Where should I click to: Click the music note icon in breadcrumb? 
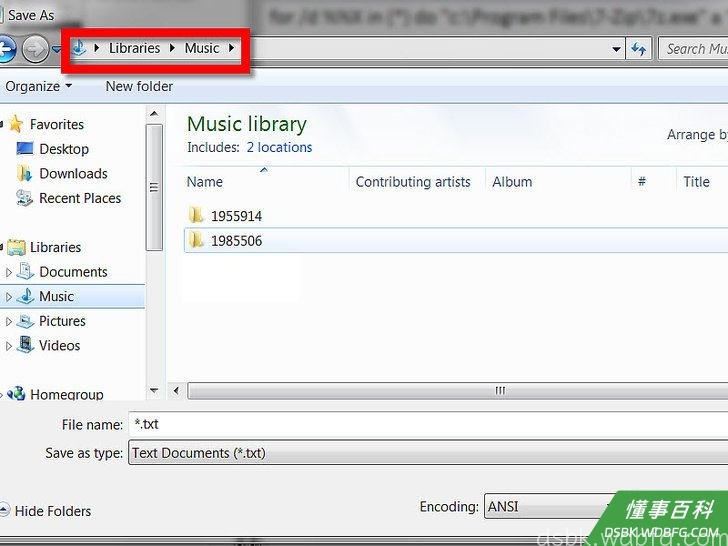pos(79,47)
